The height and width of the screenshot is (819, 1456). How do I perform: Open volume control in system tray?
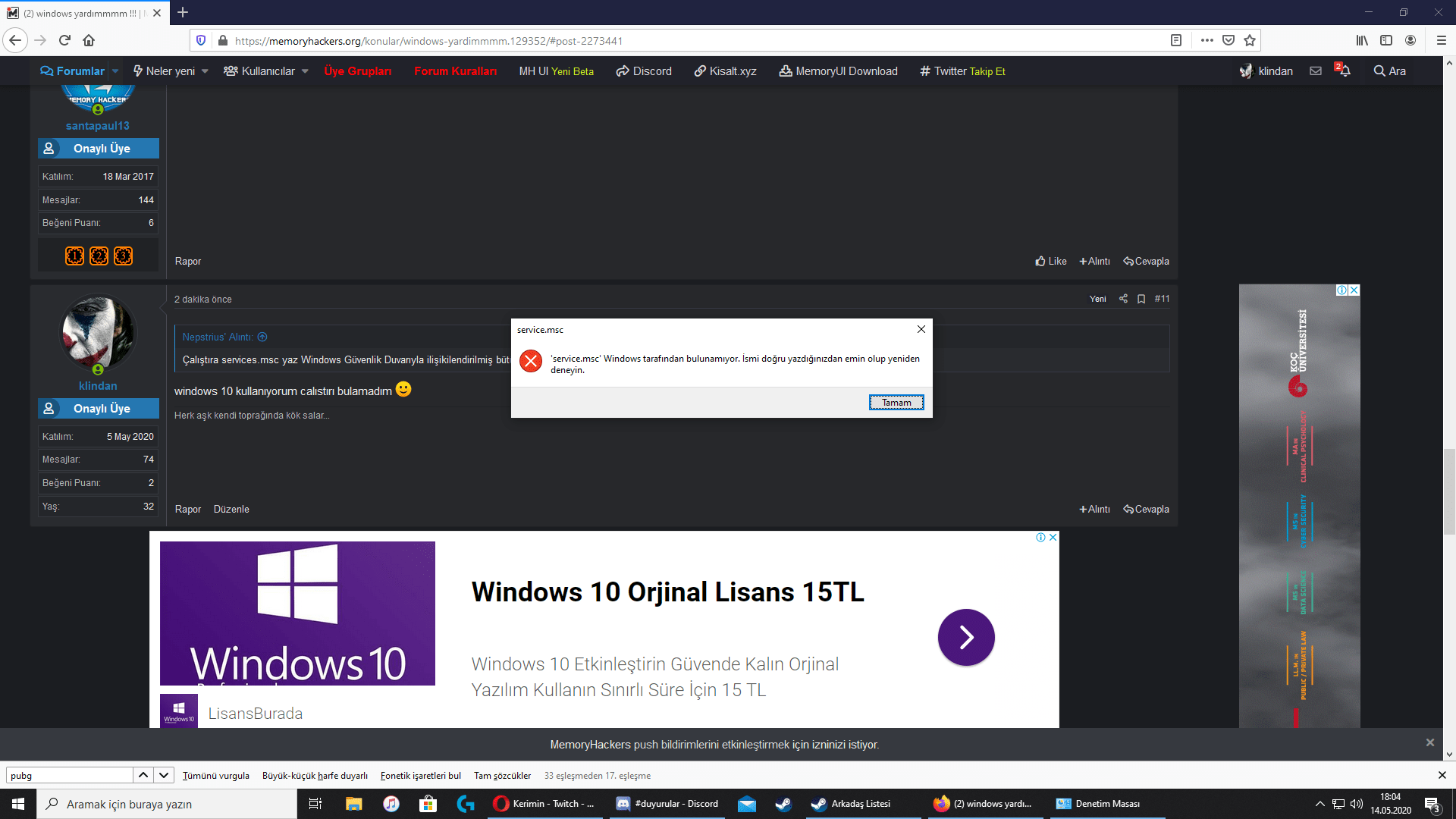(x=1357, y=804)
